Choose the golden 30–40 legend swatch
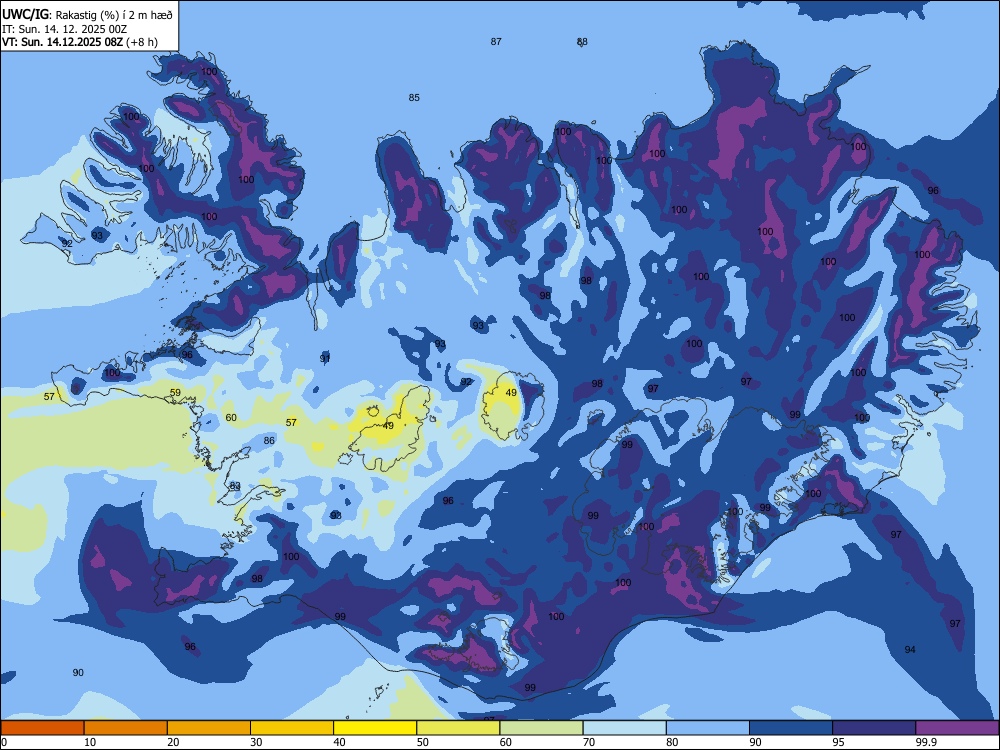The height and width of the screenshot is (750, 1000). click(292, 728)
